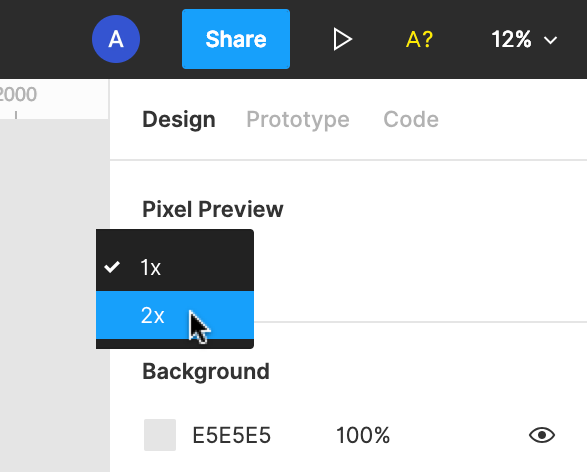The height and width of the screenshot is (472, 587).
Task: Click the checkmark beside 1x
Action: click(112, 267)
